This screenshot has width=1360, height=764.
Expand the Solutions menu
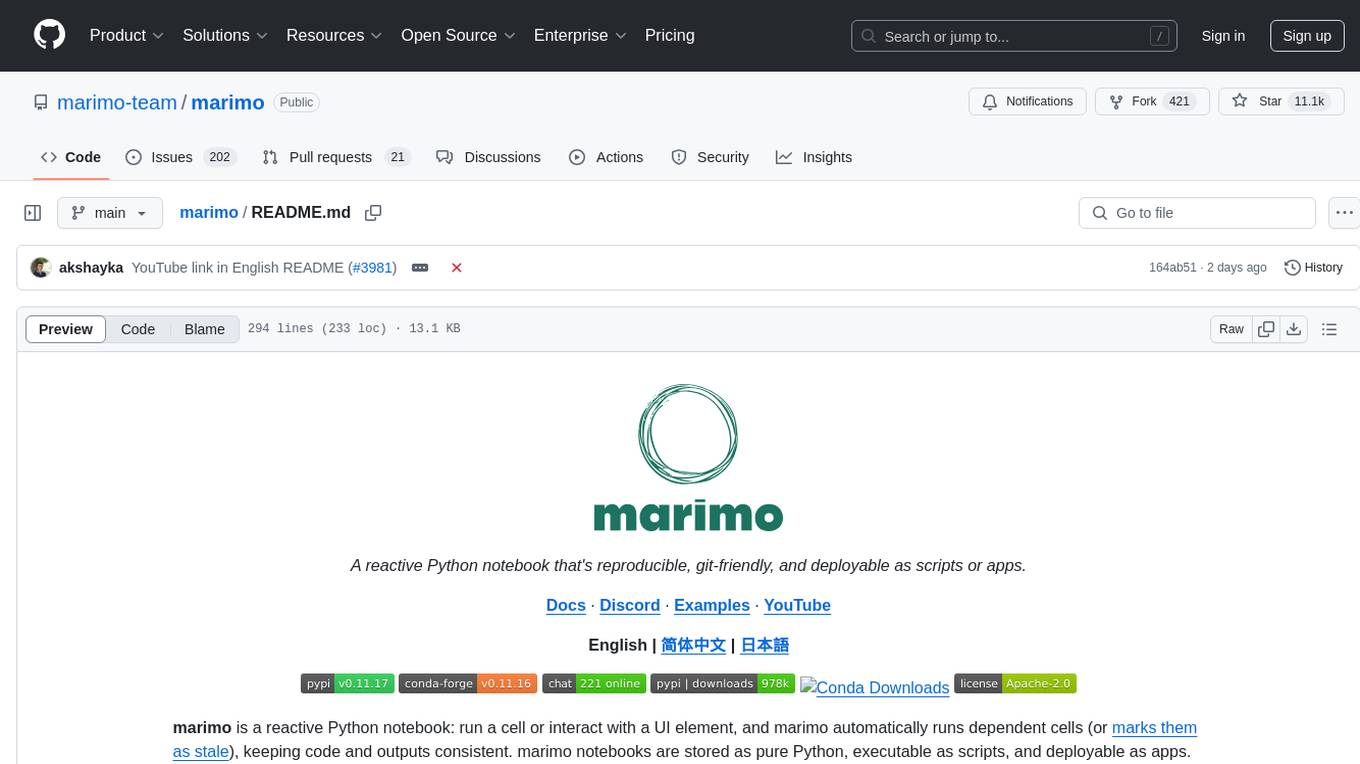(225, 35)
